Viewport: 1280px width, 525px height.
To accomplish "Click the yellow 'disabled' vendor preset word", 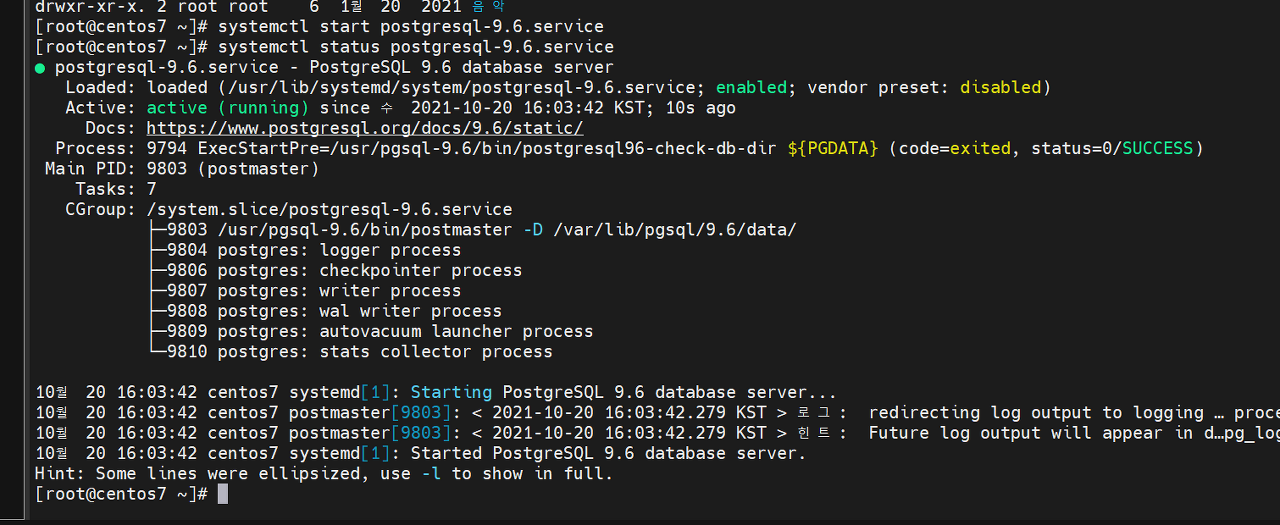I will [1001, 88].
